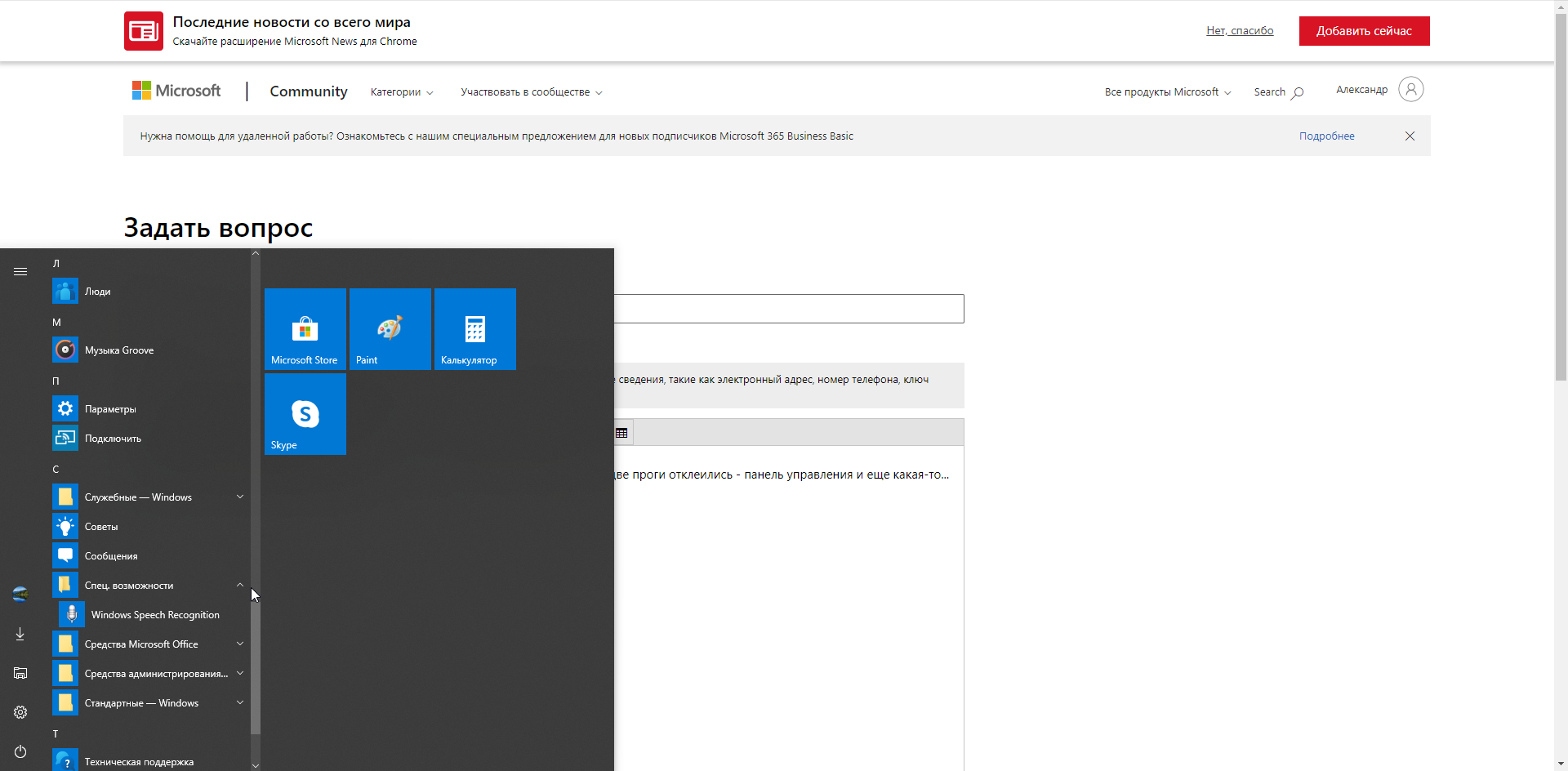Click the Start app list scrollbar thumb
This screenshot has height=771, width=1568.
pos(256,663)
